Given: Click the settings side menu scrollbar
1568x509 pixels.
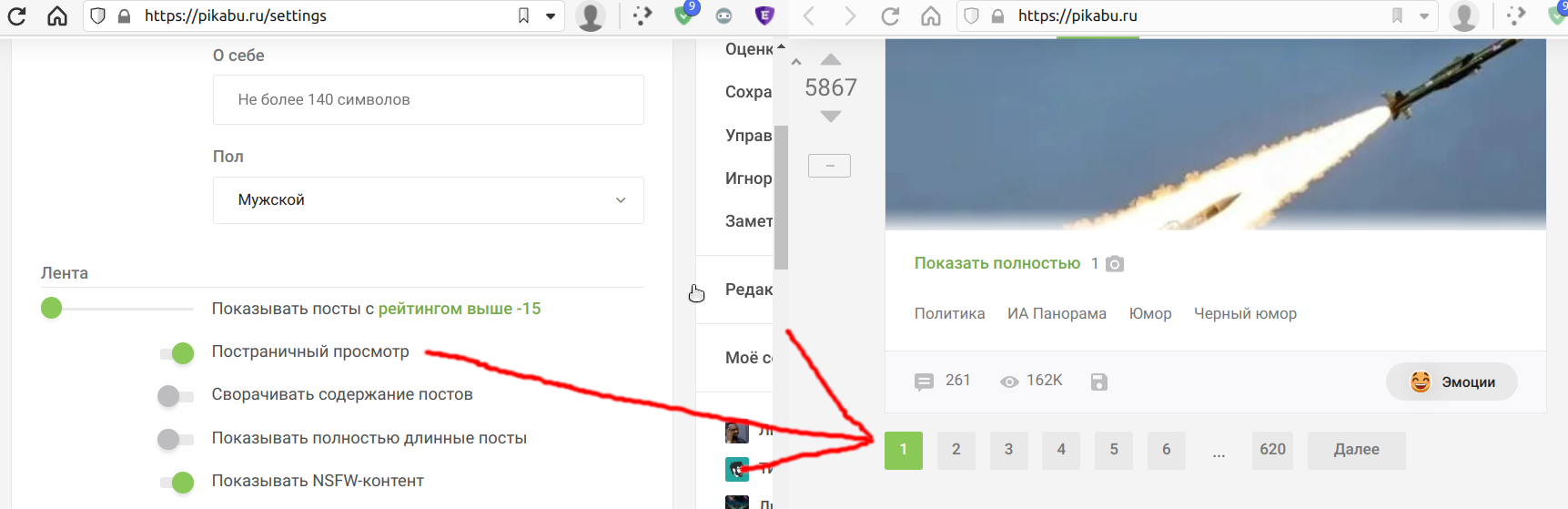Looking at the screenshot, I should click(781, 198).
